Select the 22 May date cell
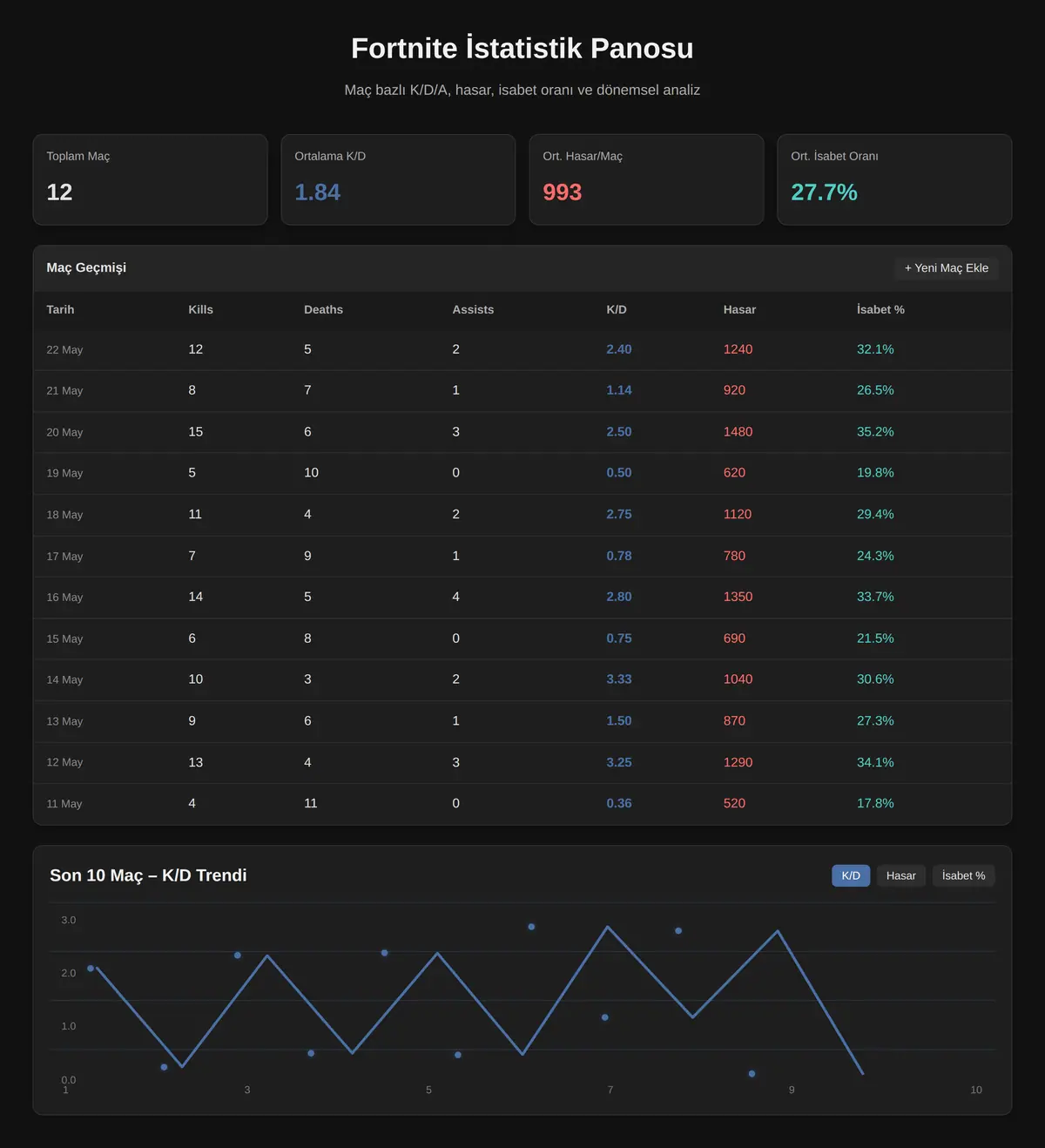The image size is (1045, 1148). pyautogui.click(x=64, y=349)
